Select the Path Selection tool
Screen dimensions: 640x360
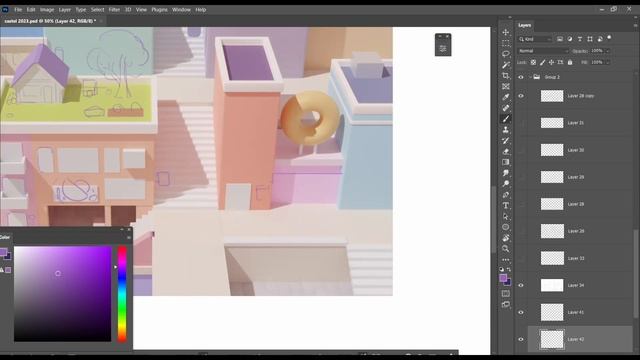pos(506,216)
